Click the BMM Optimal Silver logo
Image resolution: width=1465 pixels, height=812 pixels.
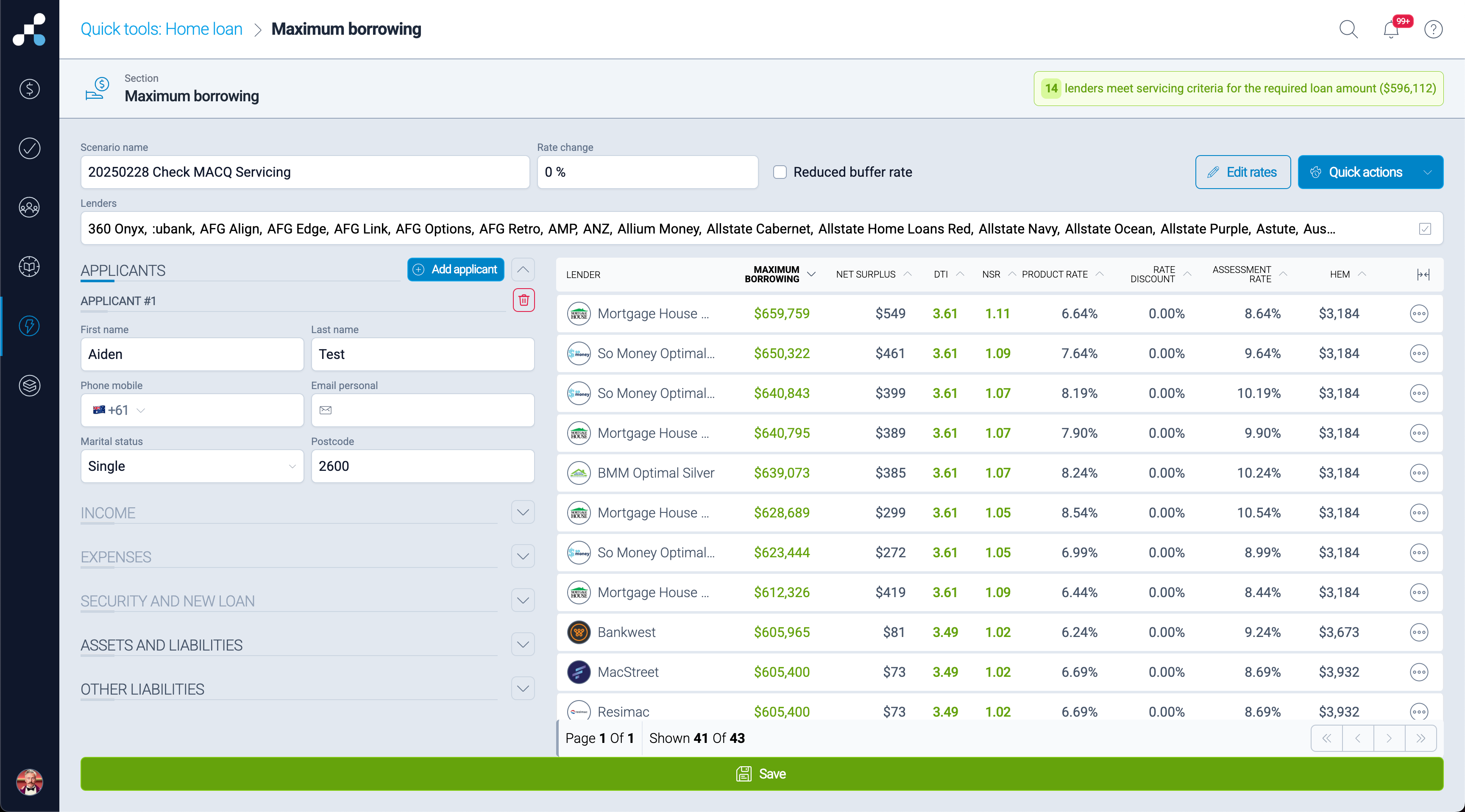pos(579,473)
